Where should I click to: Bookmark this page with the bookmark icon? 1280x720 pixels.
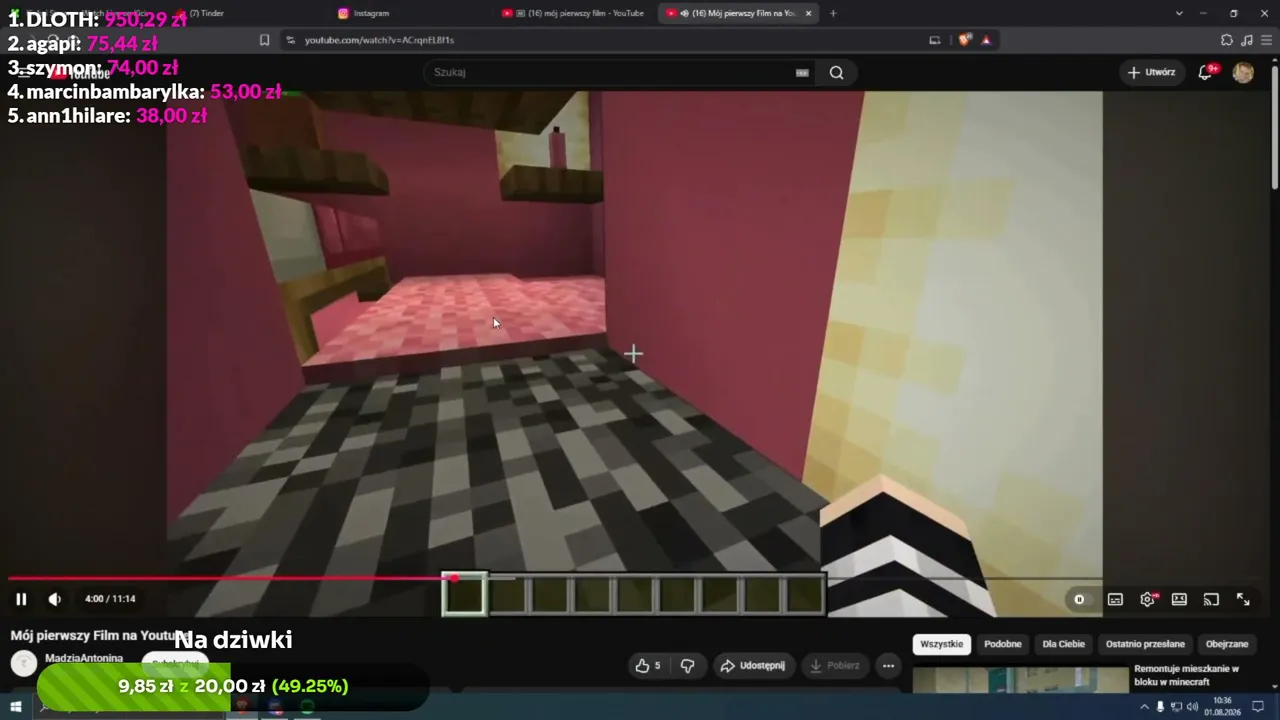pos(264,40)
